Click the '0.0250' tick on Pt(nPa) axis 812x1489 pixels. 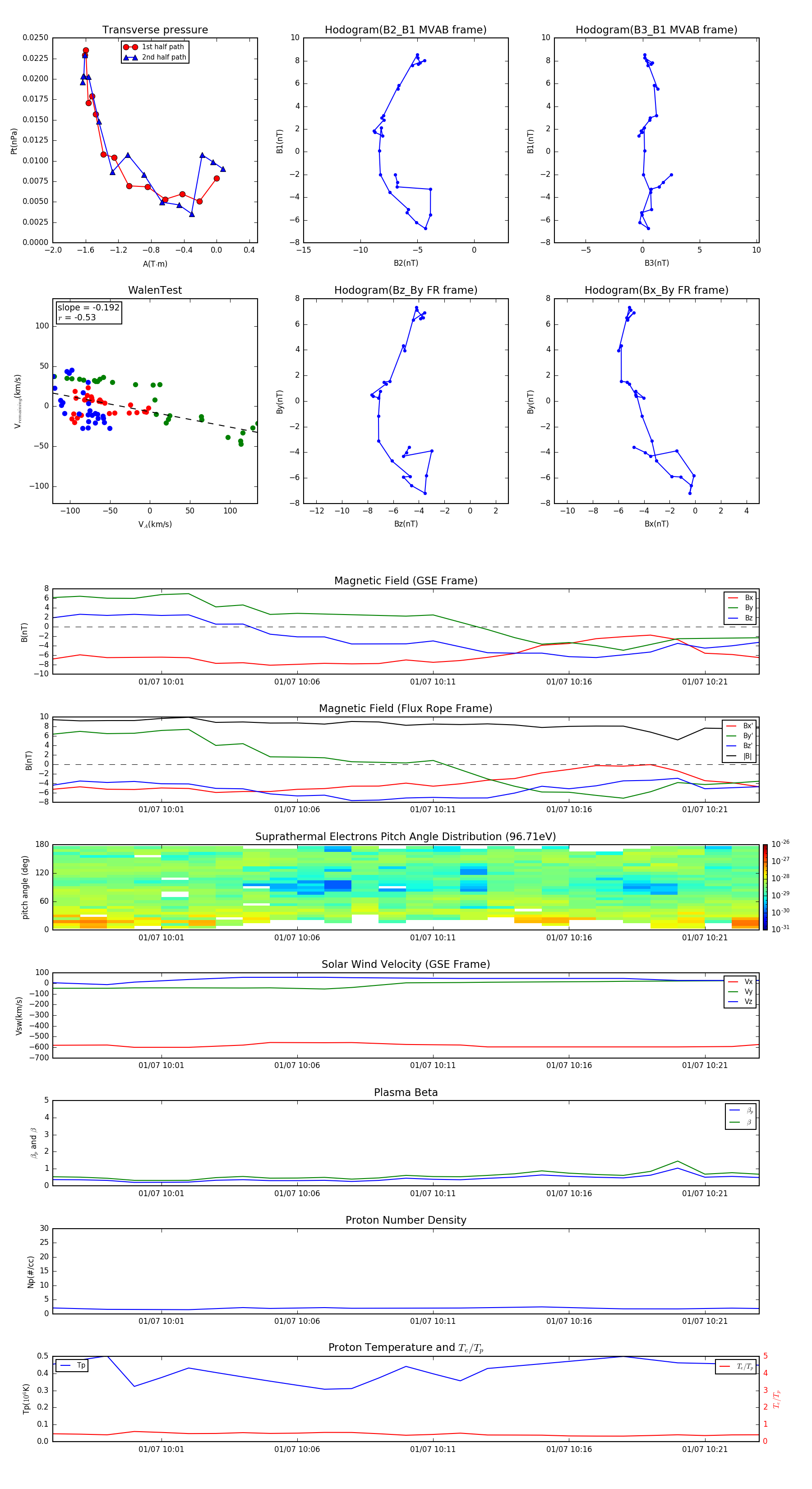pyautogui.click(x=35, y=37)
